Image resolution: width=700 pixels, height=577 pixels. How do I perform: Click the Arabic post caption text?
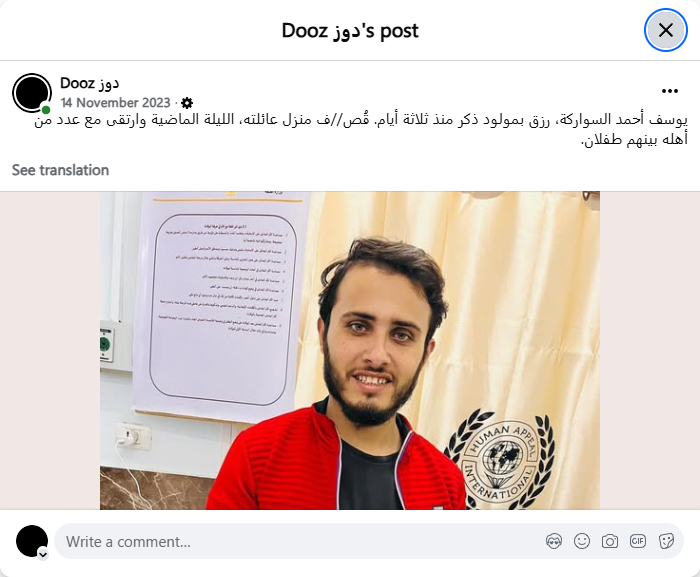(x=361, y=130)
